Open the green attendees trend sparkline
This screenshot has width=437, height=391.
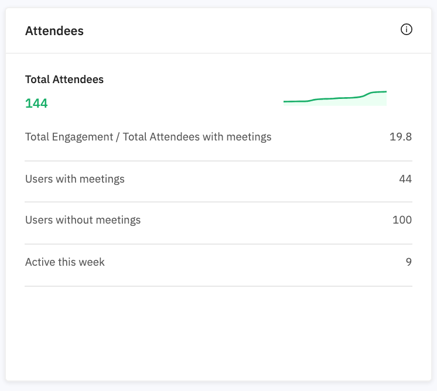335,98
